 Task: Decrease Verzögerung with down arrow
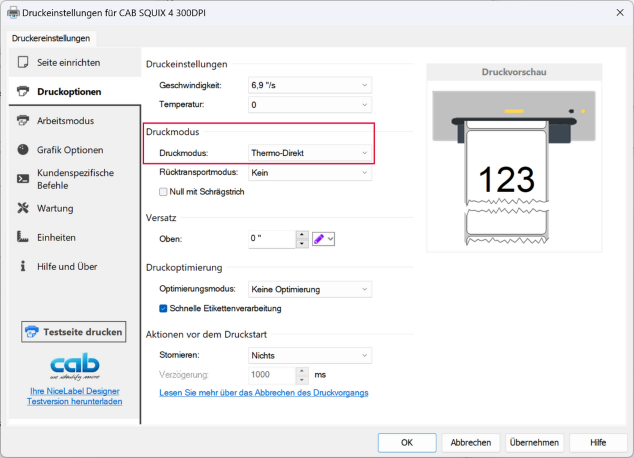(x=302, y=380)
